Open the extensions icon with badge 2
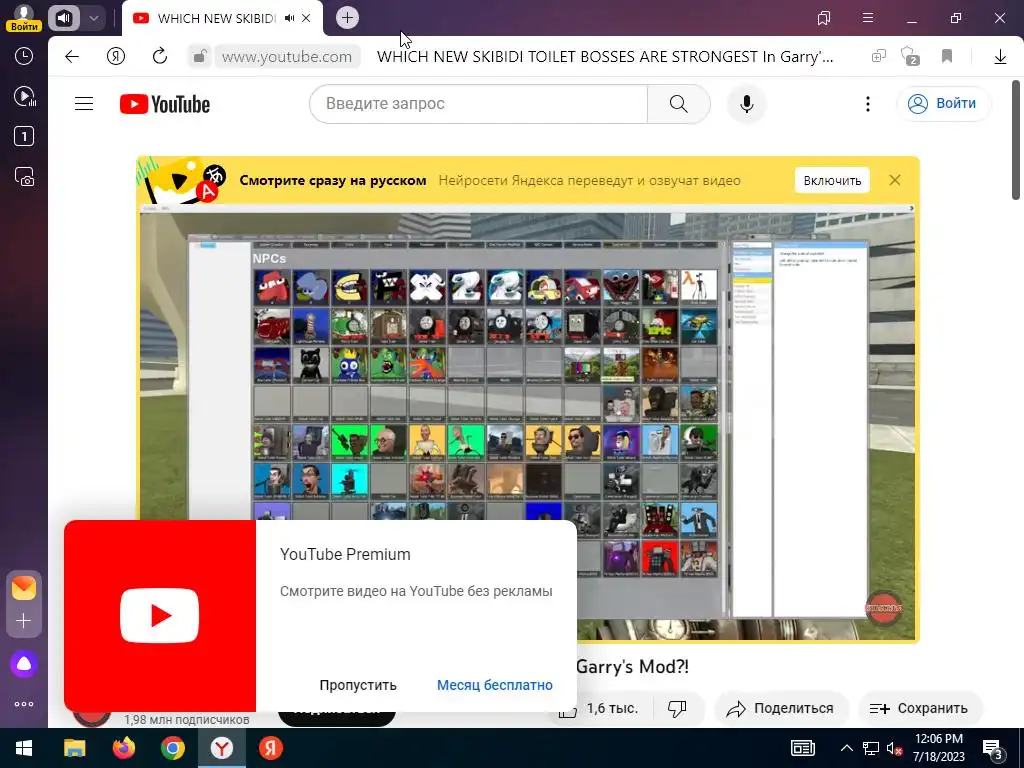1024x768 pixels. (910, 57)
